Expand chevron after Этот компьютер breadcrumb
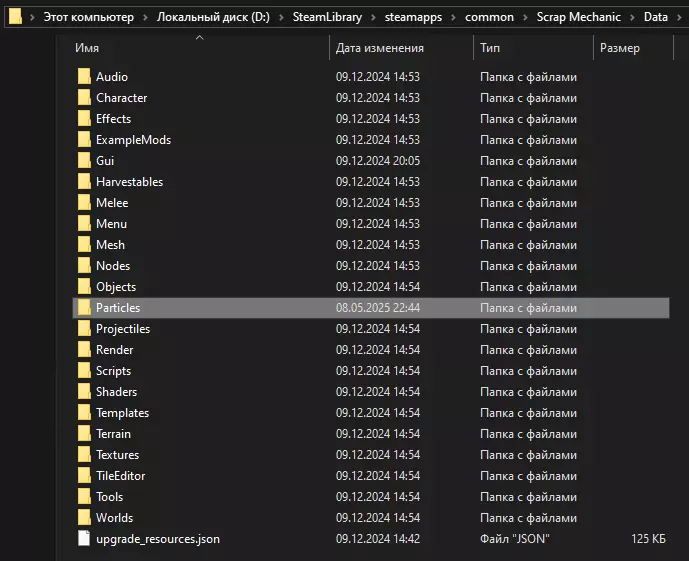 click(x=145, y=18)
